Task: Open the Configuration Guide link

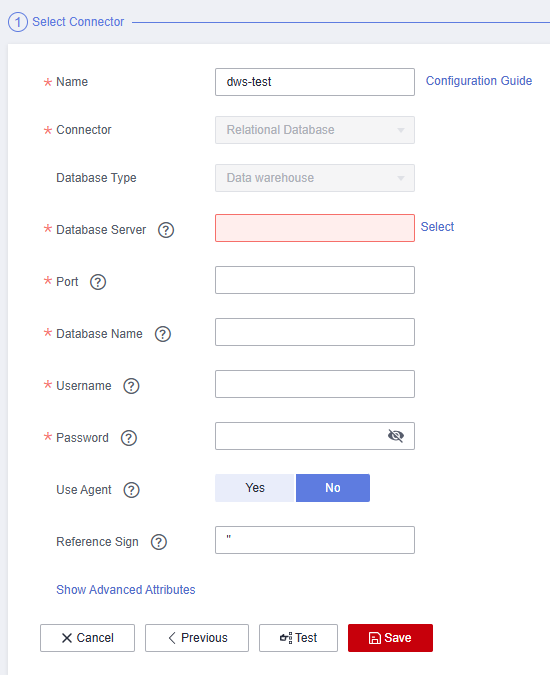Action: (x=479, y=81)
